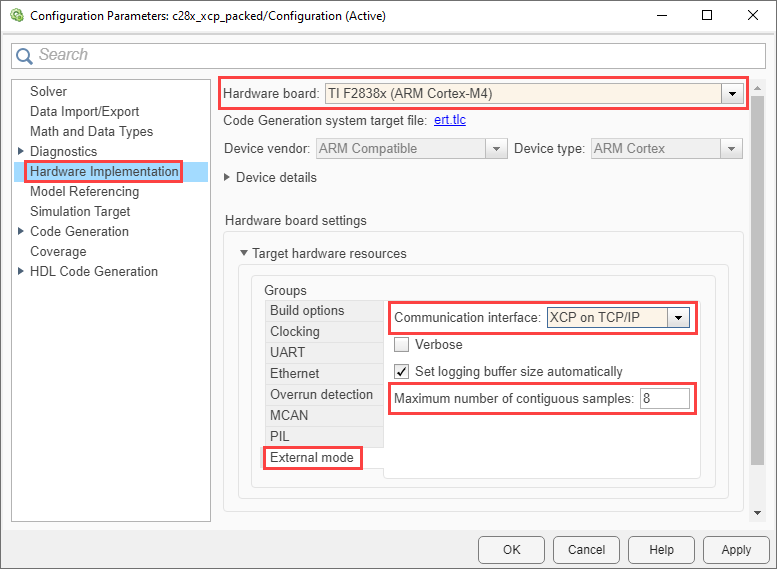
Task: Select the Build options group
Action: pyautogui.click(x=307, y=311)
